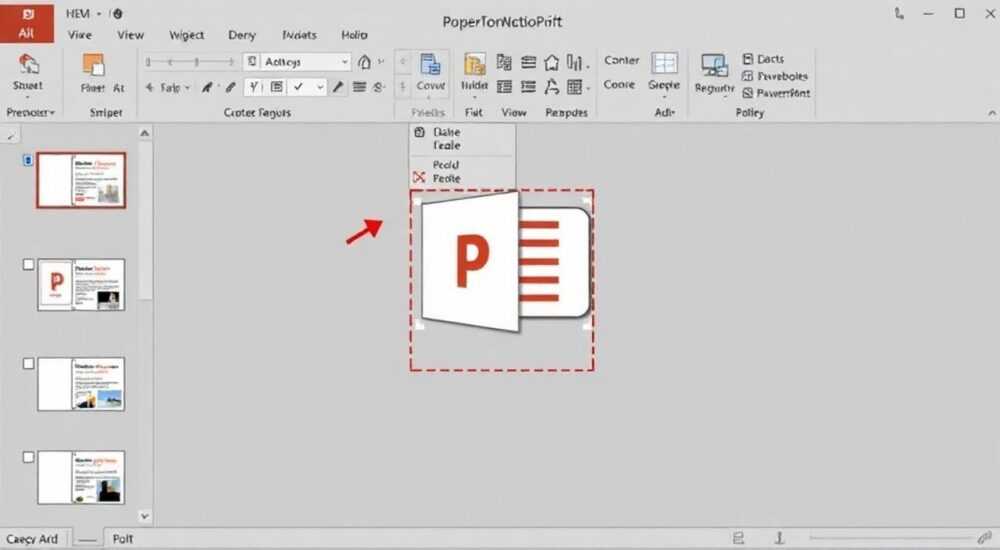
Task: Click the bar chart icon in Peapdes group
Action: 575,62
